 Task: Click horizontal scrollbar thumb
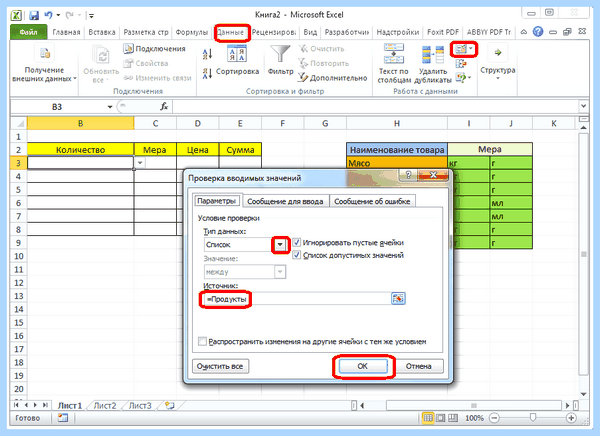474,405
